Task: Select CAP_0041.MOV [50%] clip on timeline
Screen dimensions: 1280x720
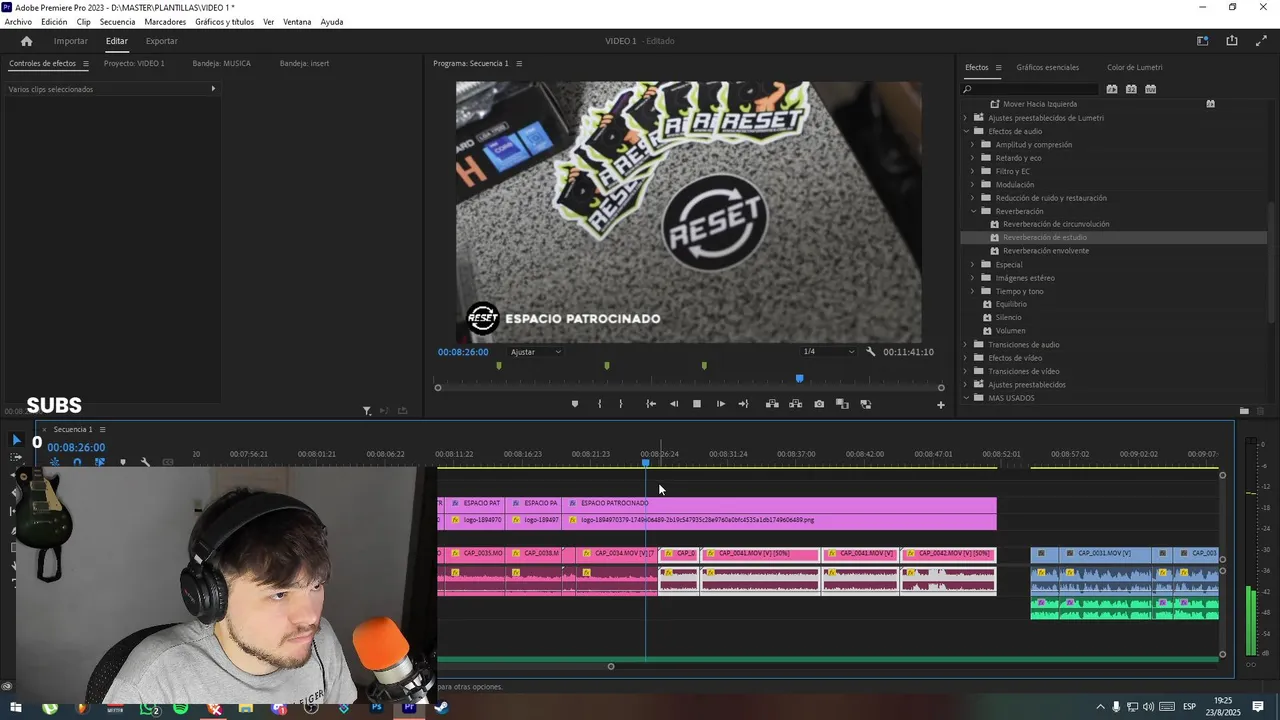Action: [x=760, y=554]
